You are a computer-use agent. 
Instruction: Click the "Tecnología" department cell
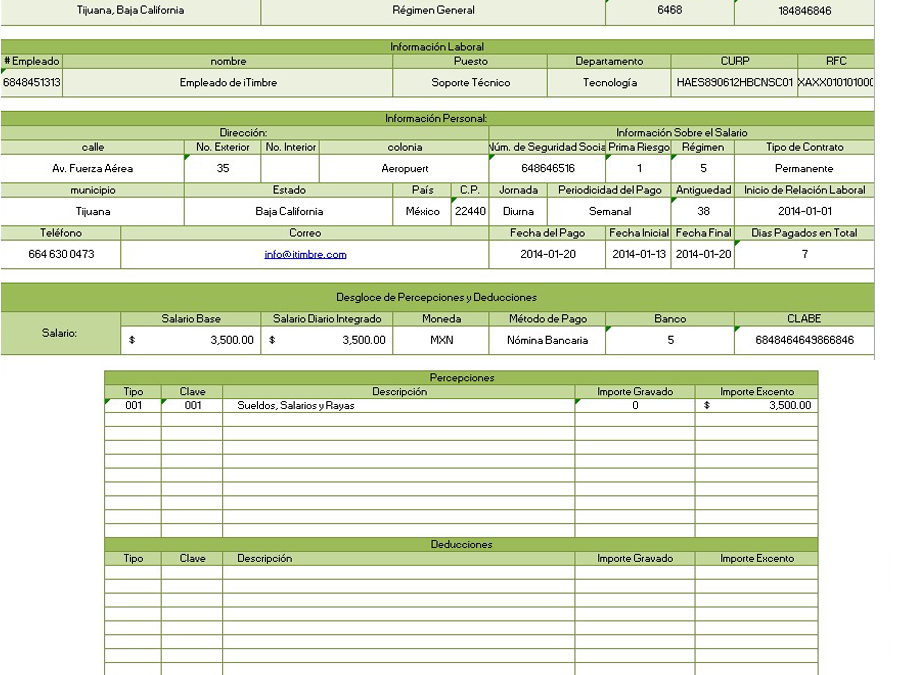click(x=609, y=83)
